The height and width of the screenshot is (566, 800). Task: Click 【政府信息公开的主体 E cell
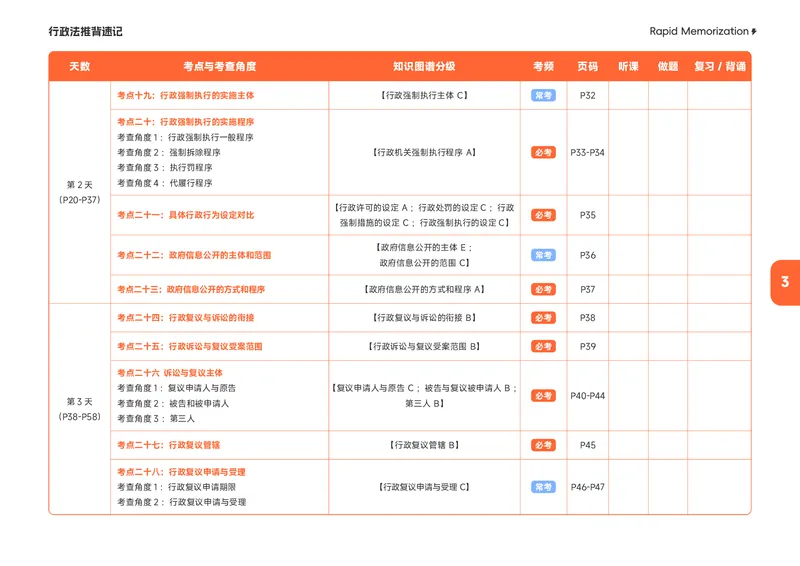click(x=424, y=255)
